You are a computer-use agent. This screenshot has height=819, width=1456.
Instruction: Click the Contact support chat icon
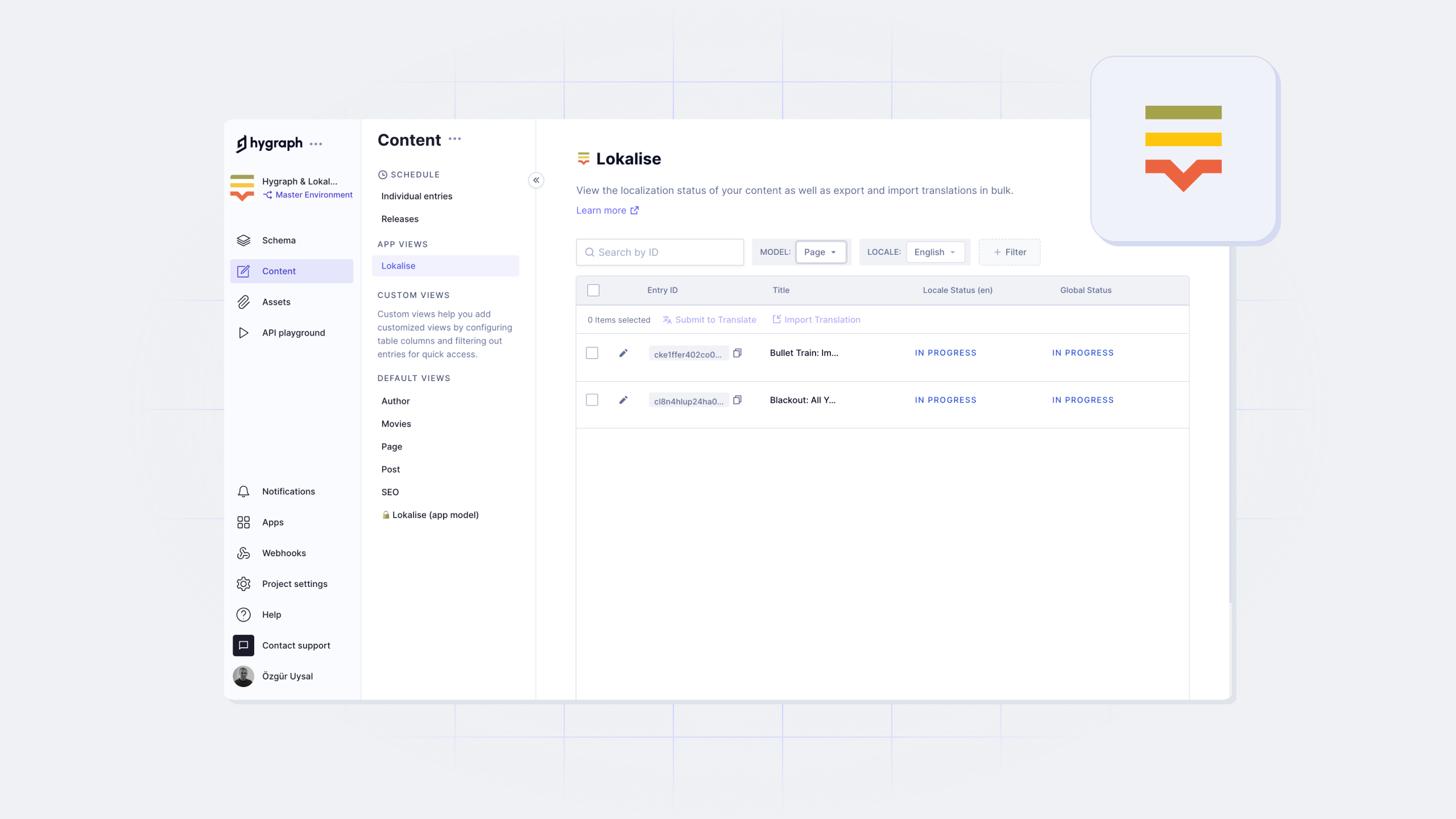click(243, 645)
